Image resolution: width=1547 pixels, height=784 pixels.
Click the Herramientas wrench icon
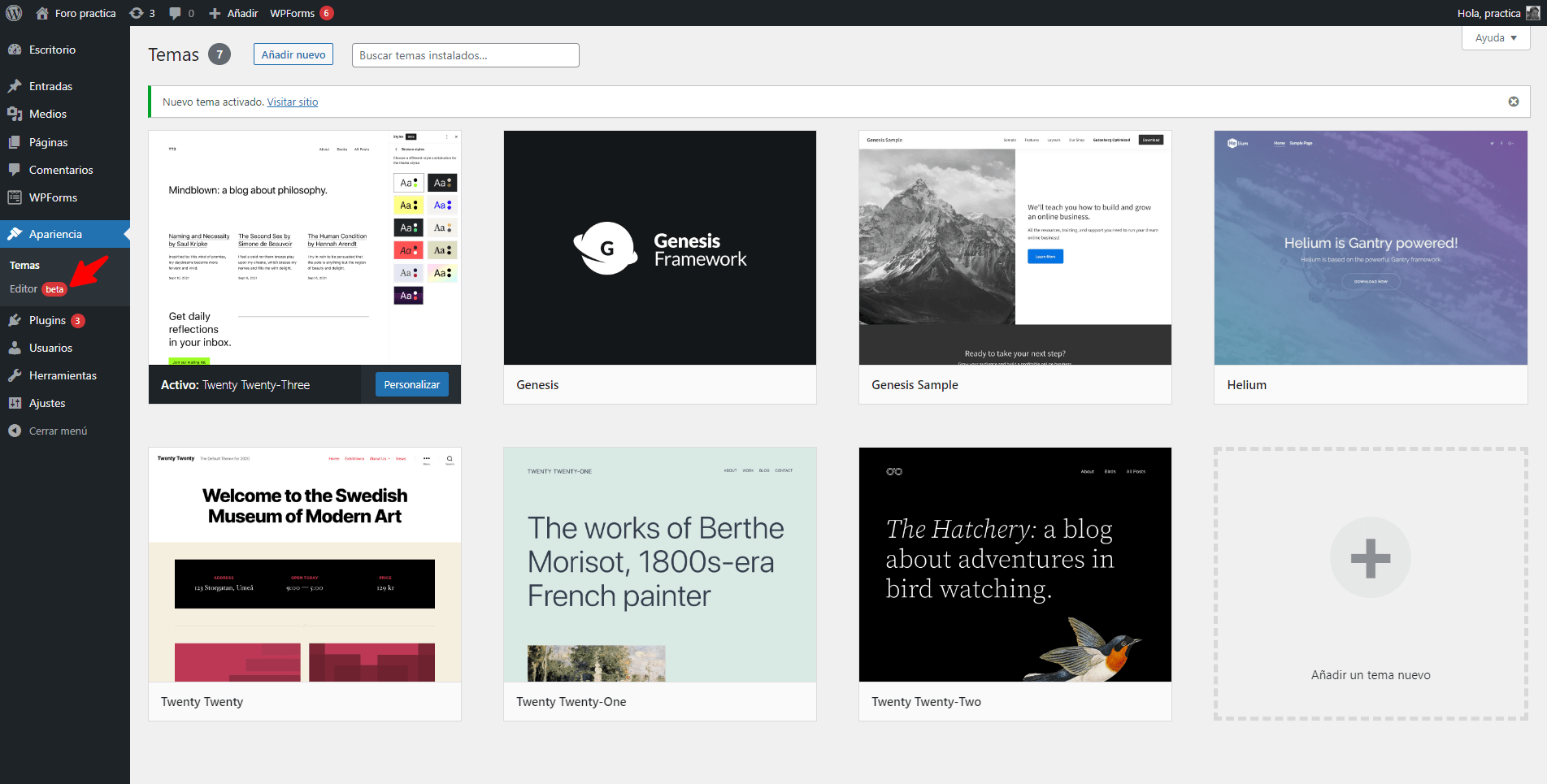(15, 375)
